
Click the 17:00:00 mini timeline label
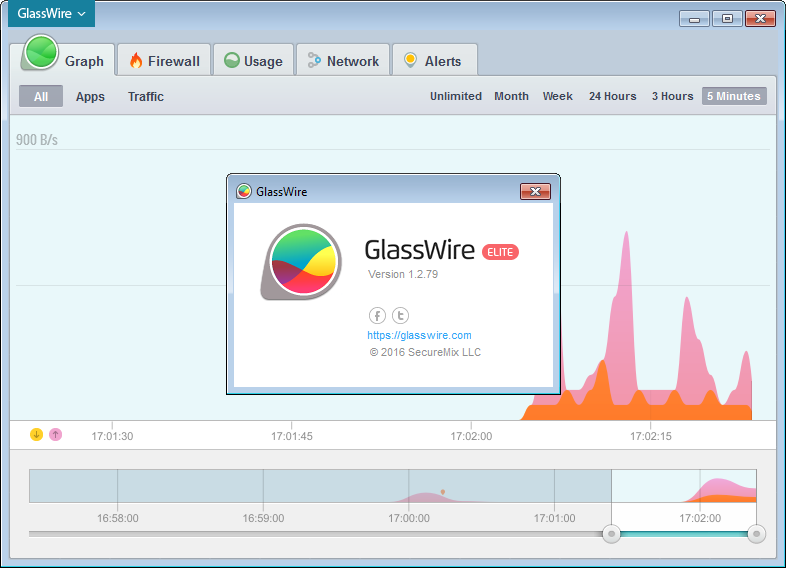click(x=409, y=518)
